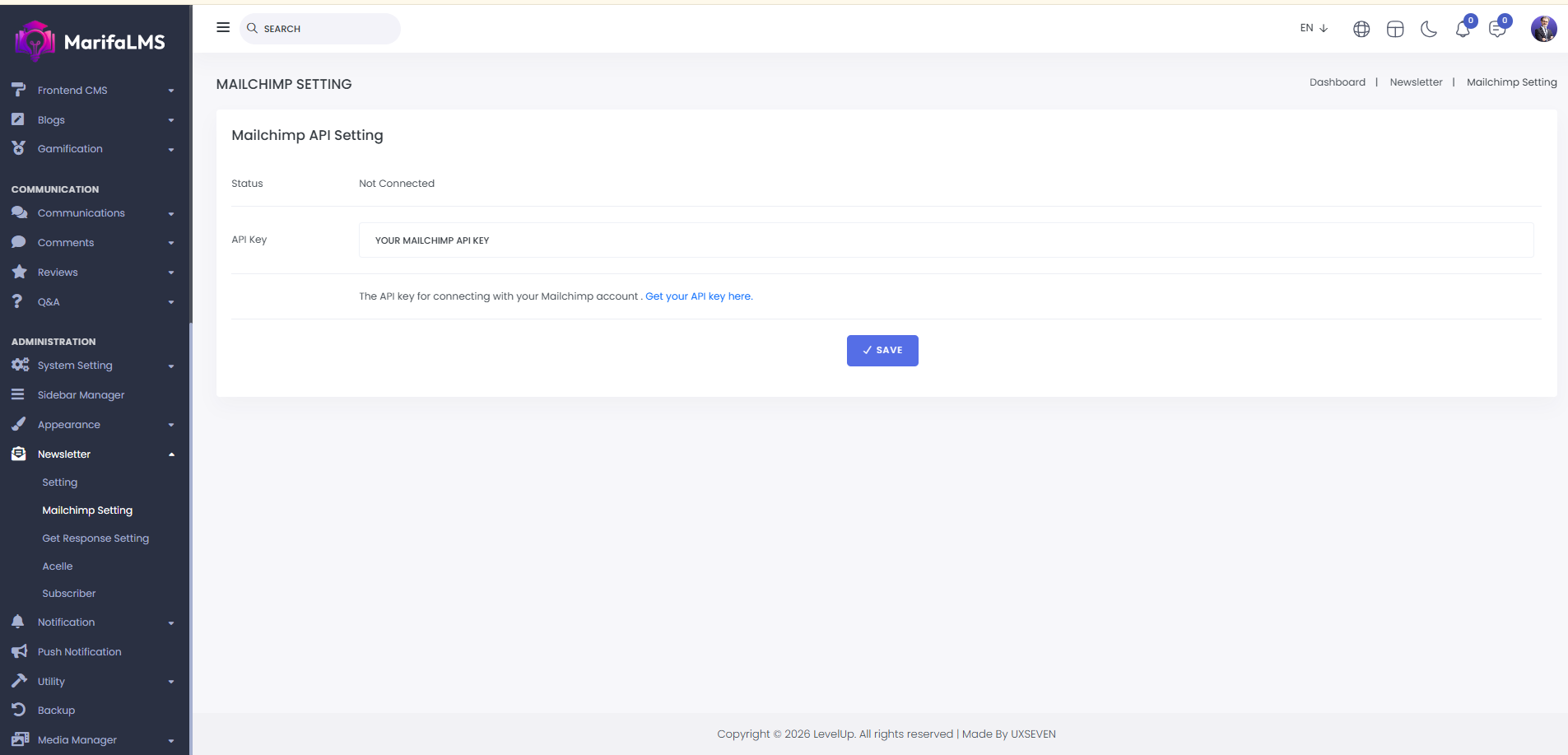Open Backup from the sidebar
This screenshot has height=755, width=1568.
56,711
